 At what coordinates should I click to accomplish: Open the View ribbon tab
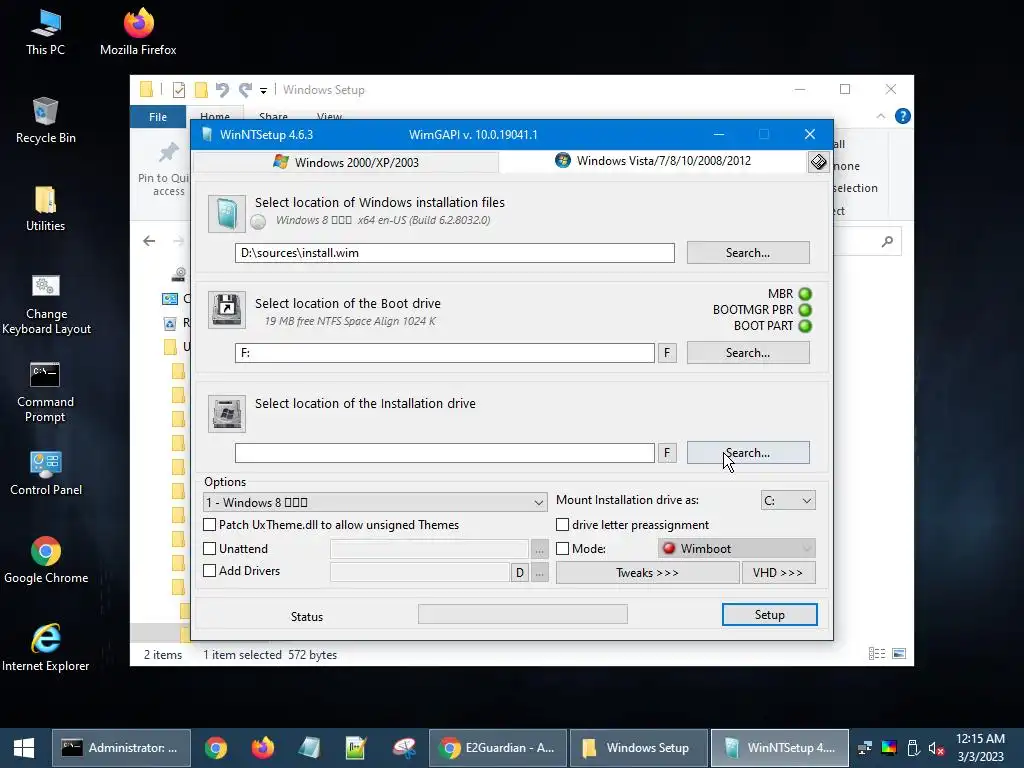tap(329, 116)
